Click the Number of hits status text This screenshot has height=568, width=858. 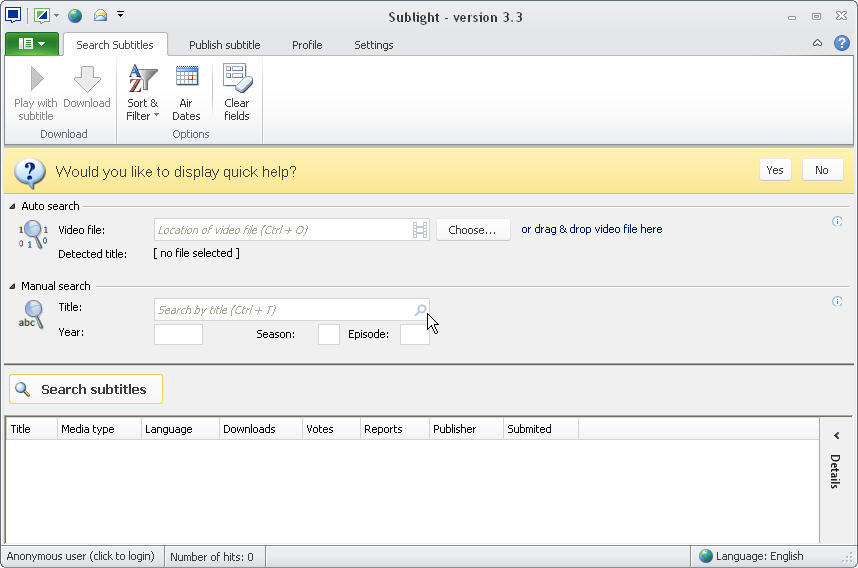(x=212, y=557)
